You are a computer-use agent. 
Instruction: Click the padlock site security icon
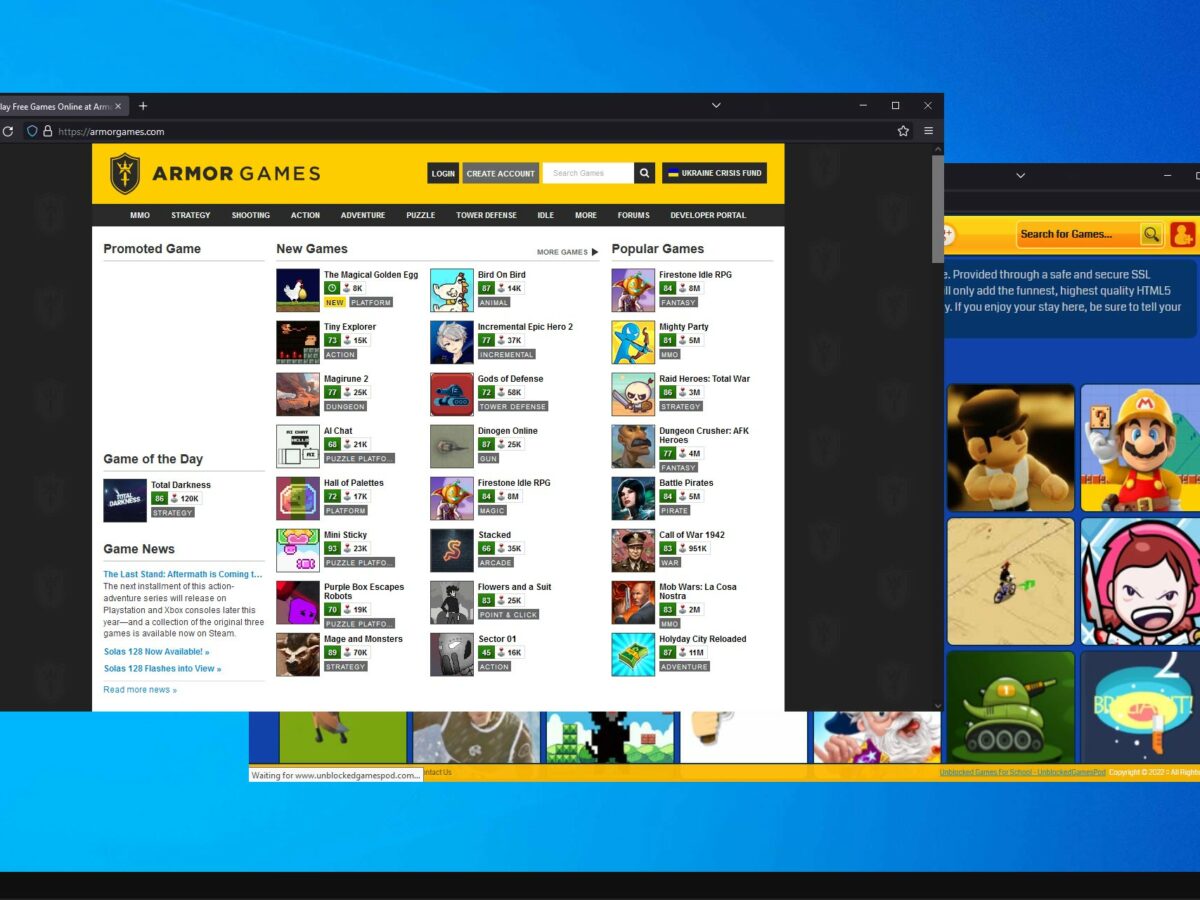tap(47, 131)
